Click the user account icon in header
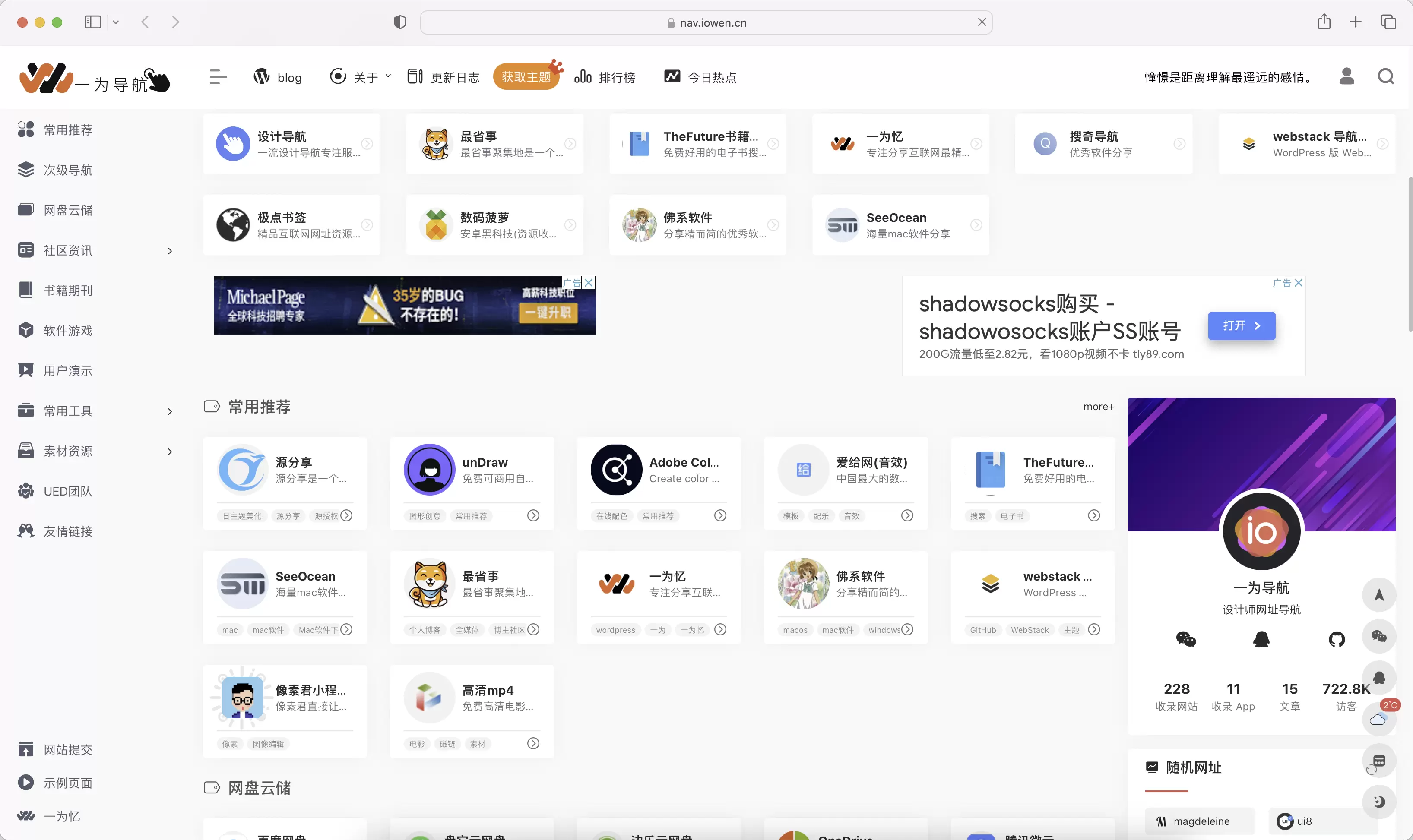 click(1347, 76)
